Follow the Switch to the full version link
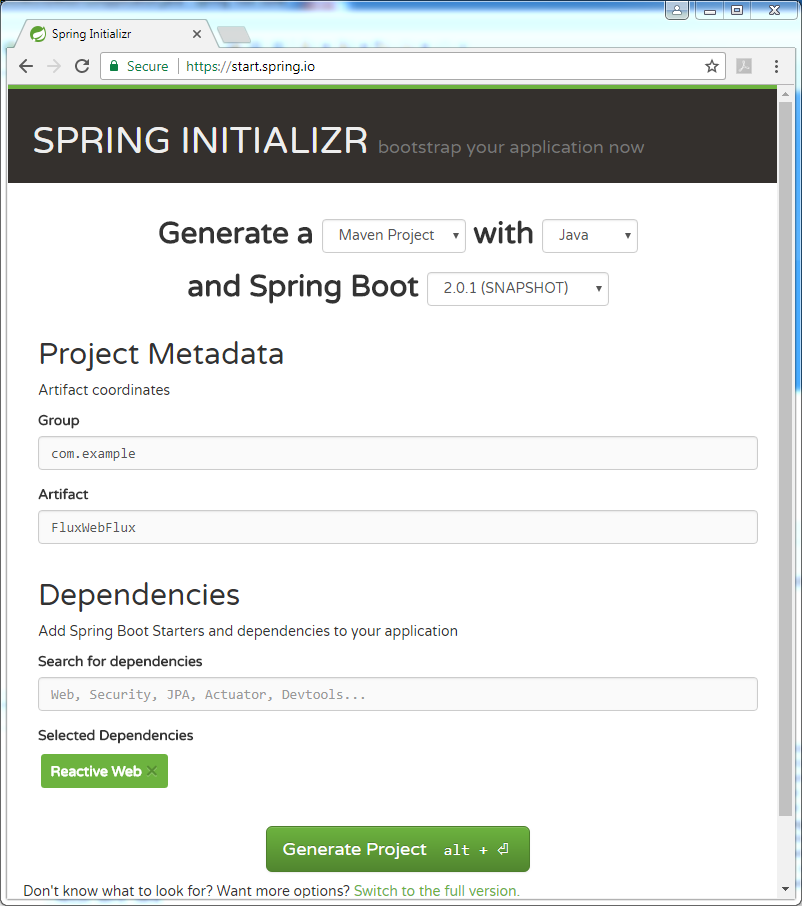The height and width of the screenshot is (906, 802). click(x=437, y=891)
